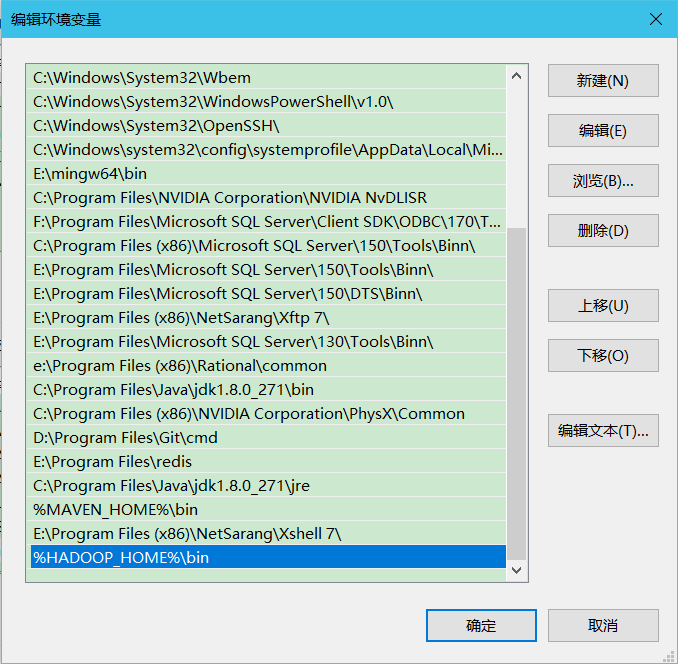Click the list scrollbar down arrow
Image resolution: width=678 pixels, height=664 pixels.
(516, 570)
